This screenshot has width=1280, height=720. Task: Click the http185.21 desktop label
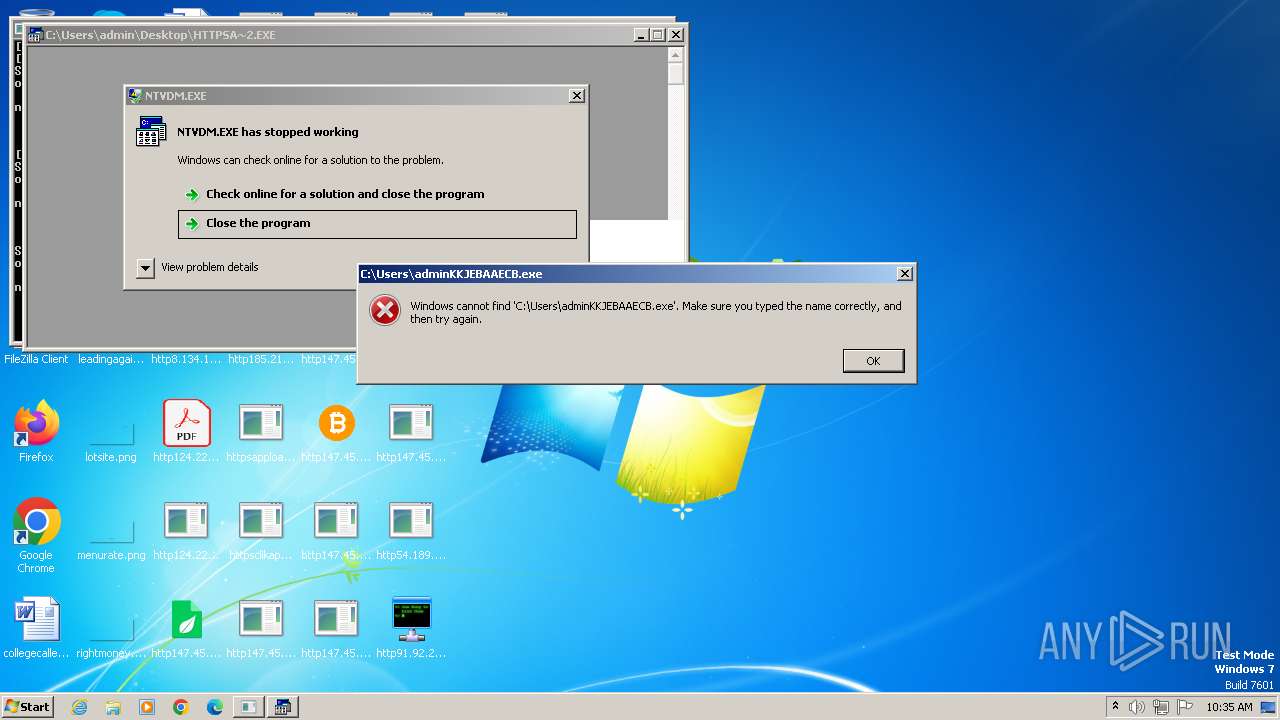click(261, 359)
